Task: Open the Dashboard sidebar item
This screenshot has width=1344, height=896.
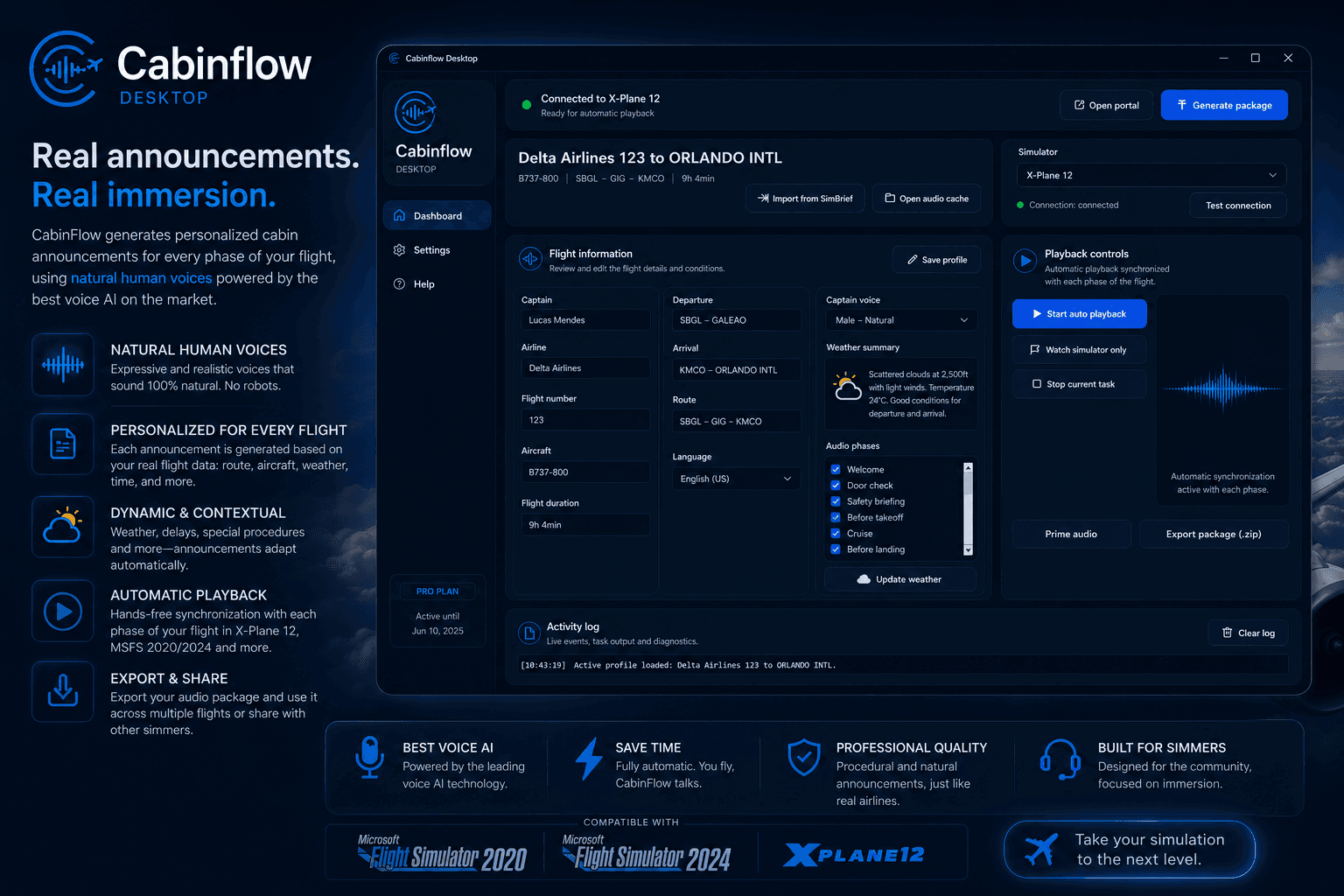Action: point(437,215)
